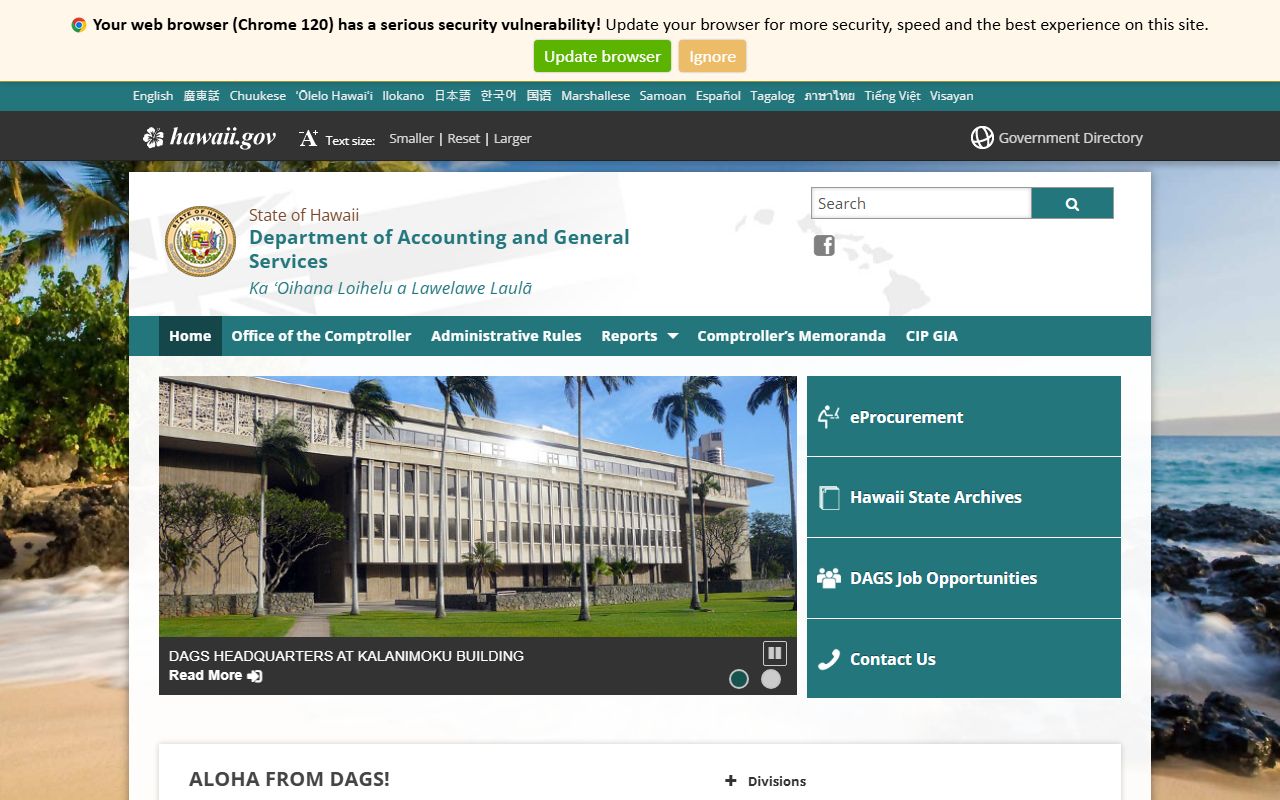This screenshot has height=800, width=1280.
Task: Click the Chrome icon in the warning banner
Action: tap(79, 25)
